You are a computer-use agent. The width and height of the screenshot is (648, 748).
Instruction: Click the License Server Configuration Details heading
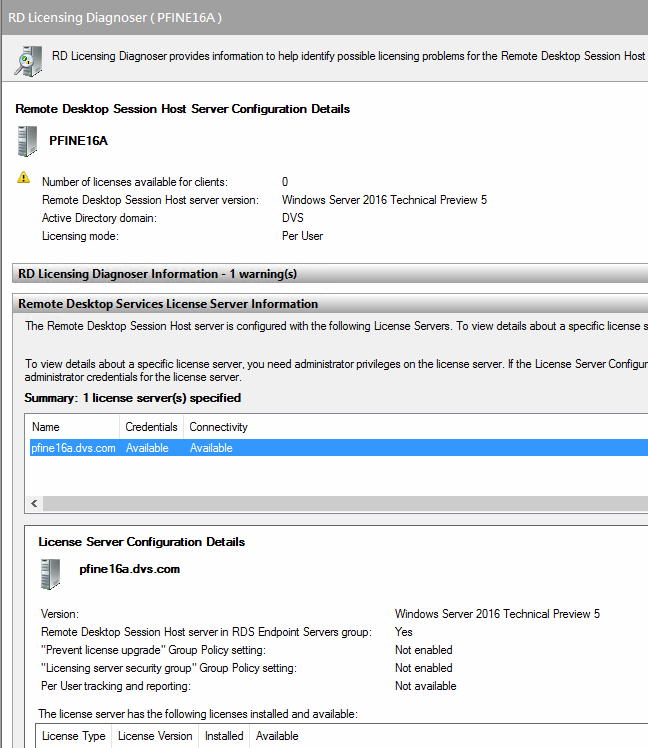tap(141, 542)
